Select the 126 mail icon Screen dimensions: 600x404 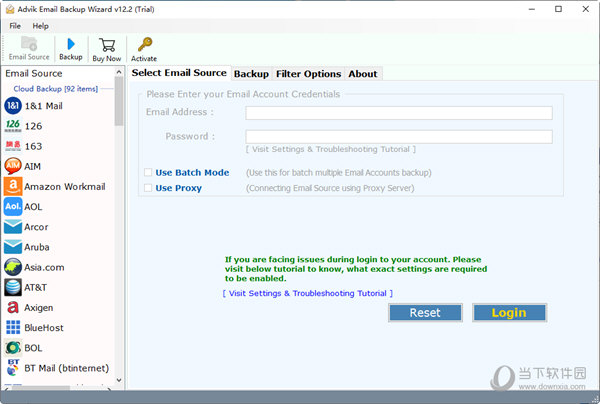13,125
